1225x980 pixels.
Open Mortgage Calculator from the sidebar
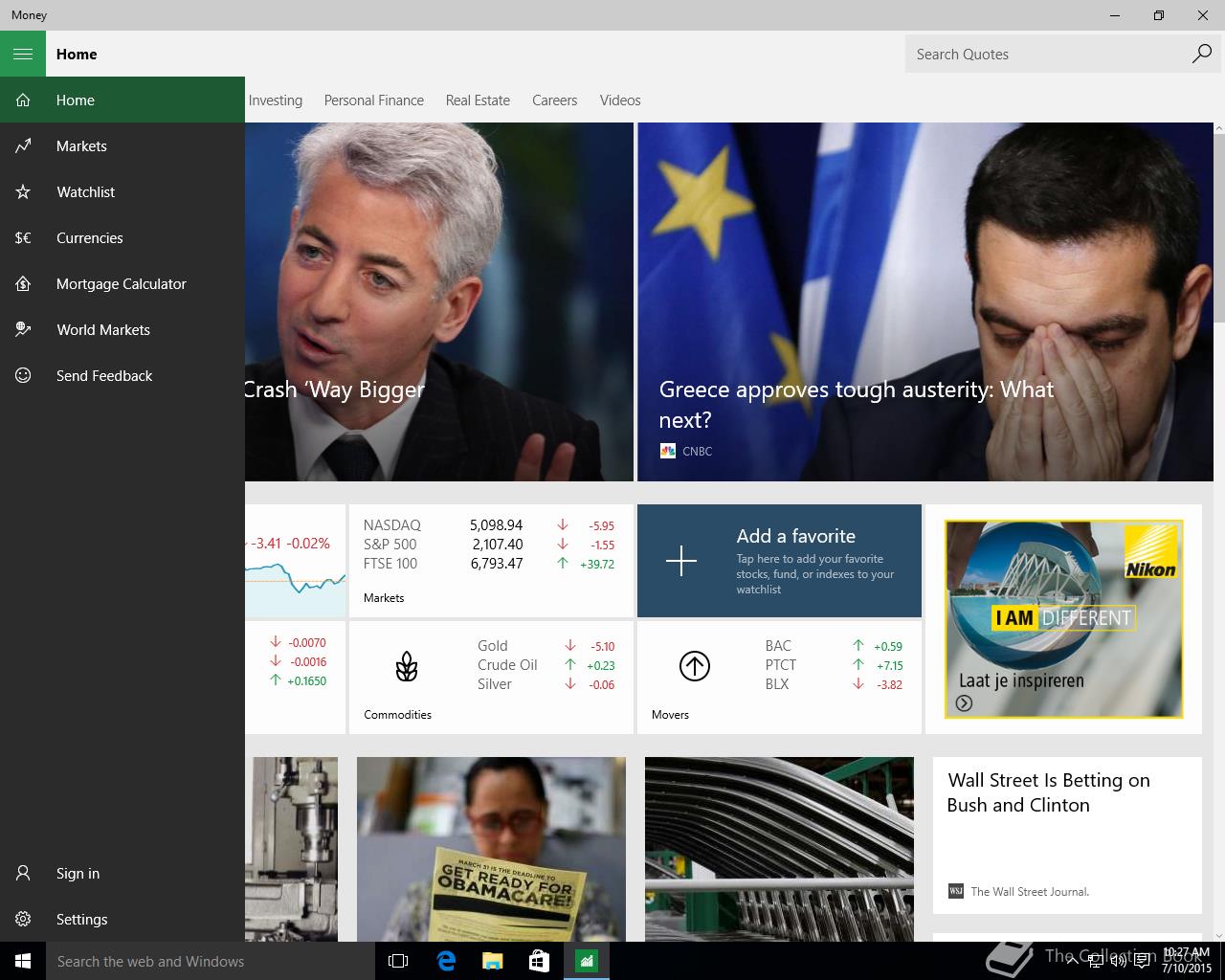click(122, 283)
